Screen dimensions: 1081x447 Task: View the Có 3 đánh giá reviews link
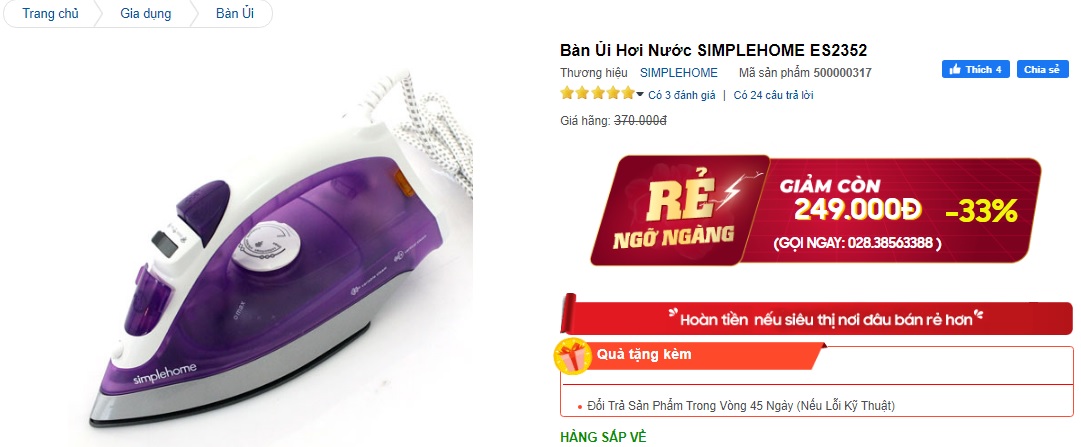click(x=682, y=95)
